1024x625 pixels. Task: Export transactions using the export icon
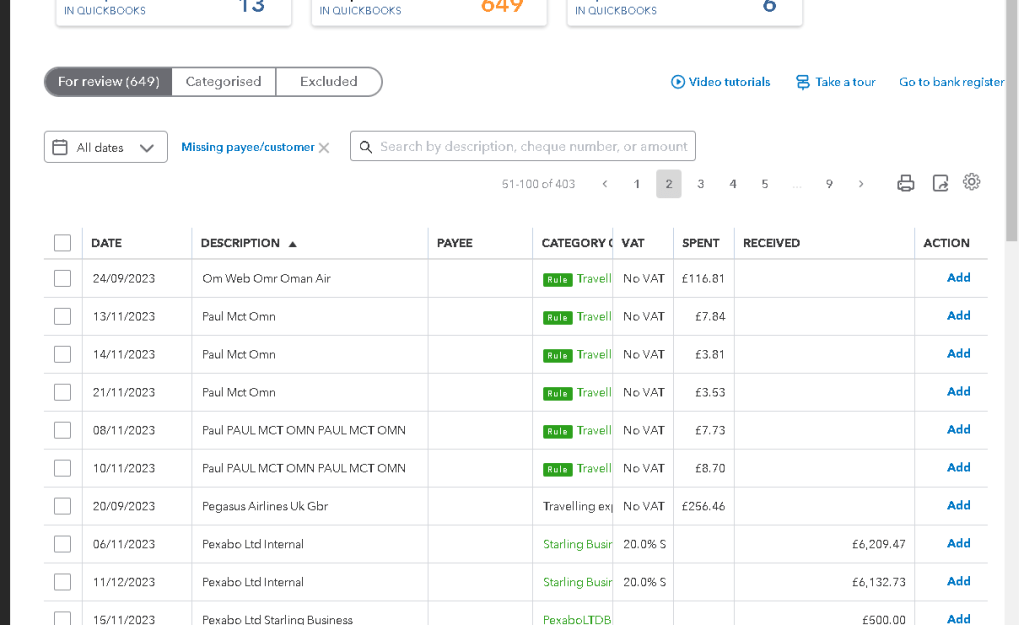[940, 183]
